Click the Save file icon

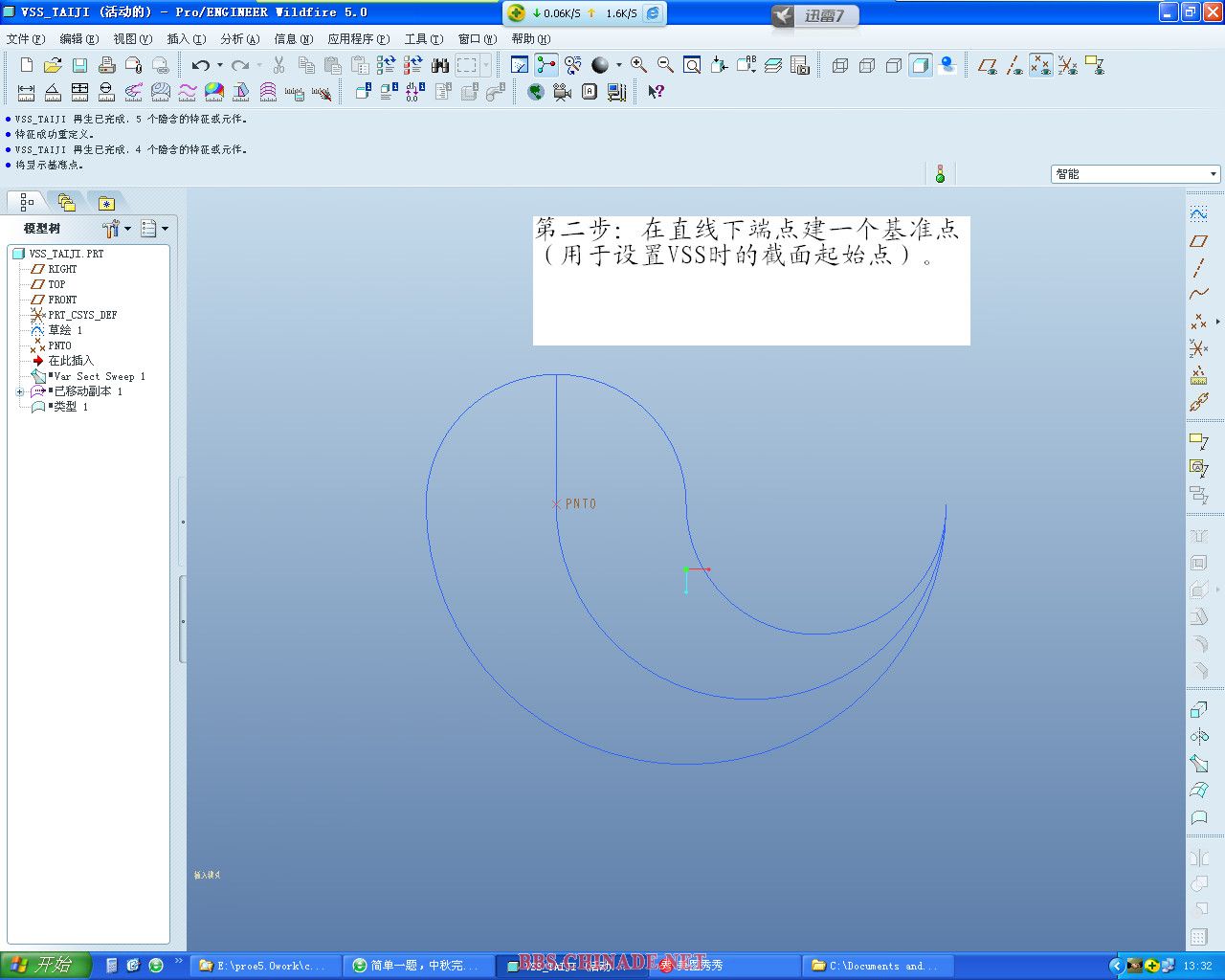click(79, 65)
